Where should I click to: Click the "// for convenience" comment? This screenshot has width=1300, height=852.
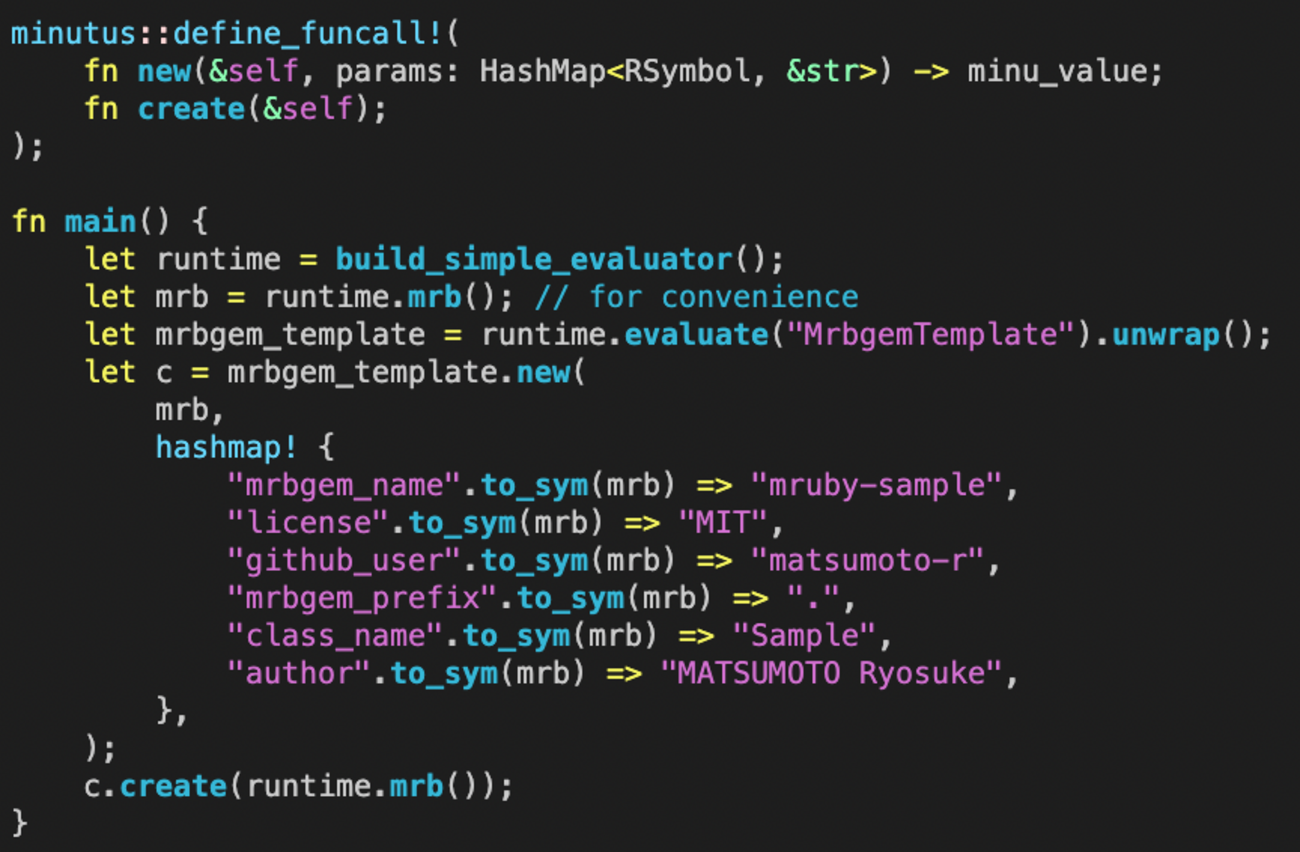click(696, 297)
